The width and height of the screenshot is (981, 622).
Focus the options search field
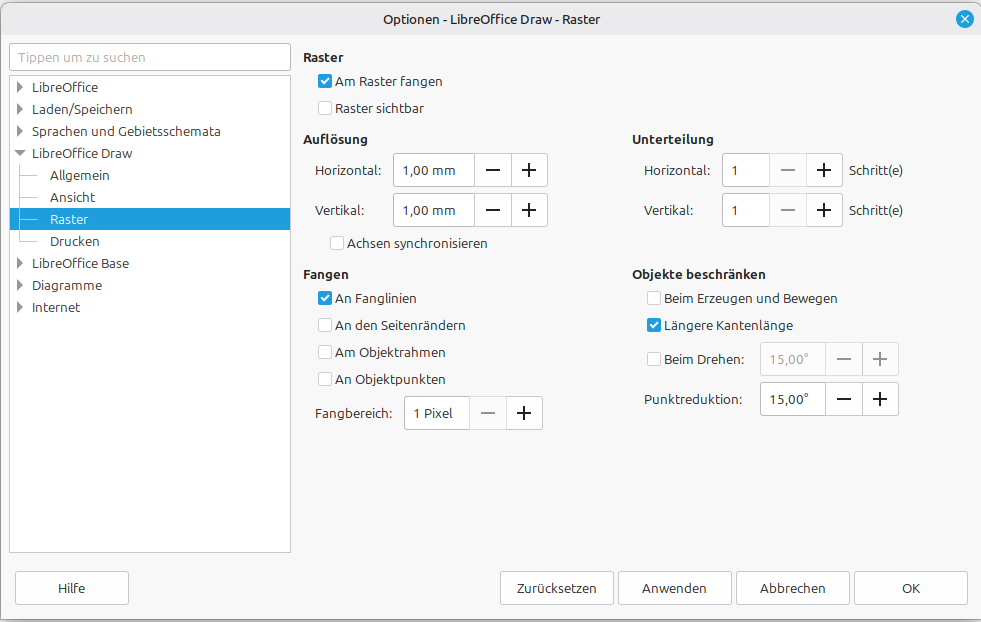[x=150, y=57]
